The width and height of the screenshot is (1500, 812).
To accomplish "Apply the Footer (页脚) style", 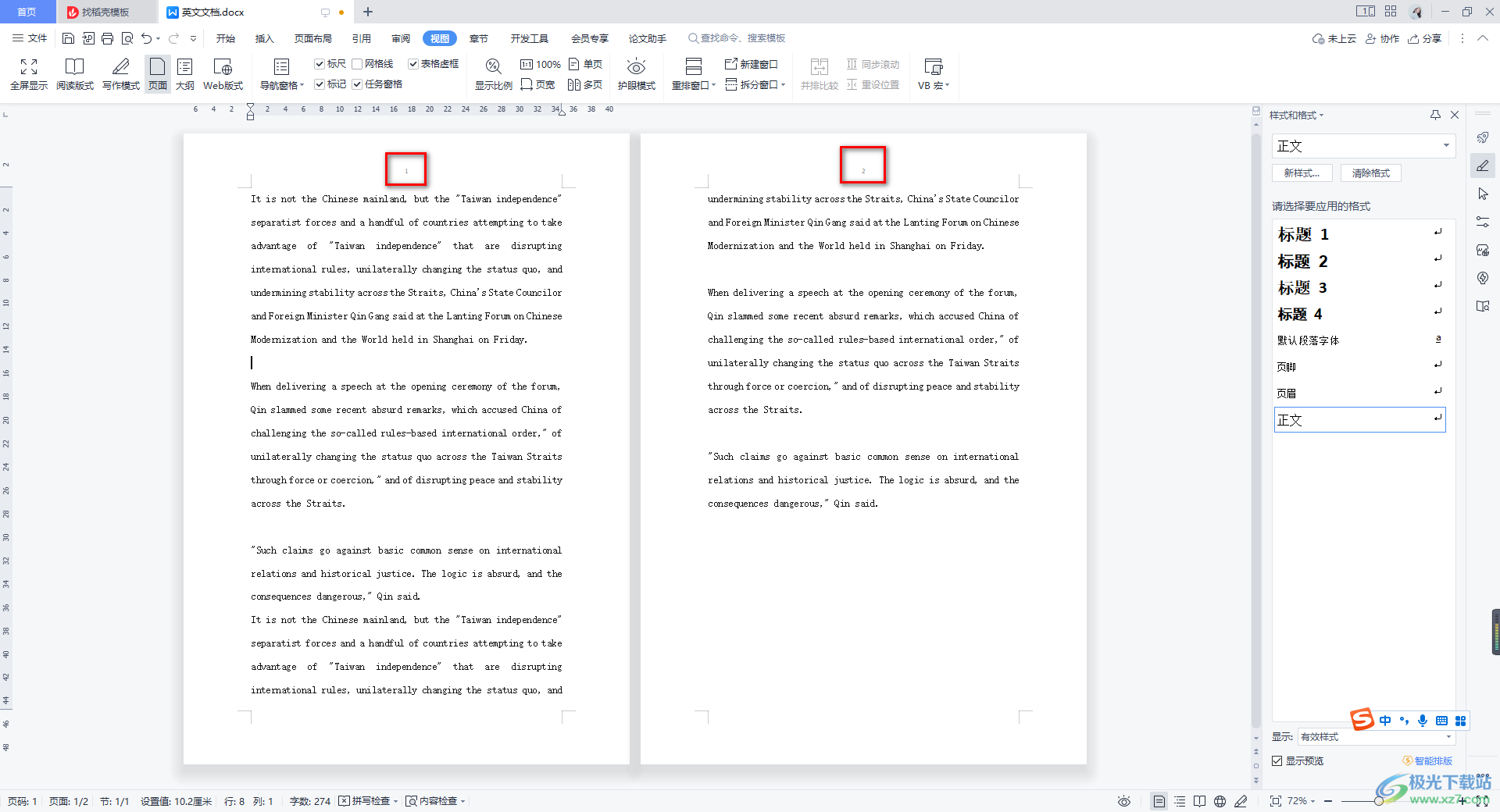I will click(x=1359, y=367).
